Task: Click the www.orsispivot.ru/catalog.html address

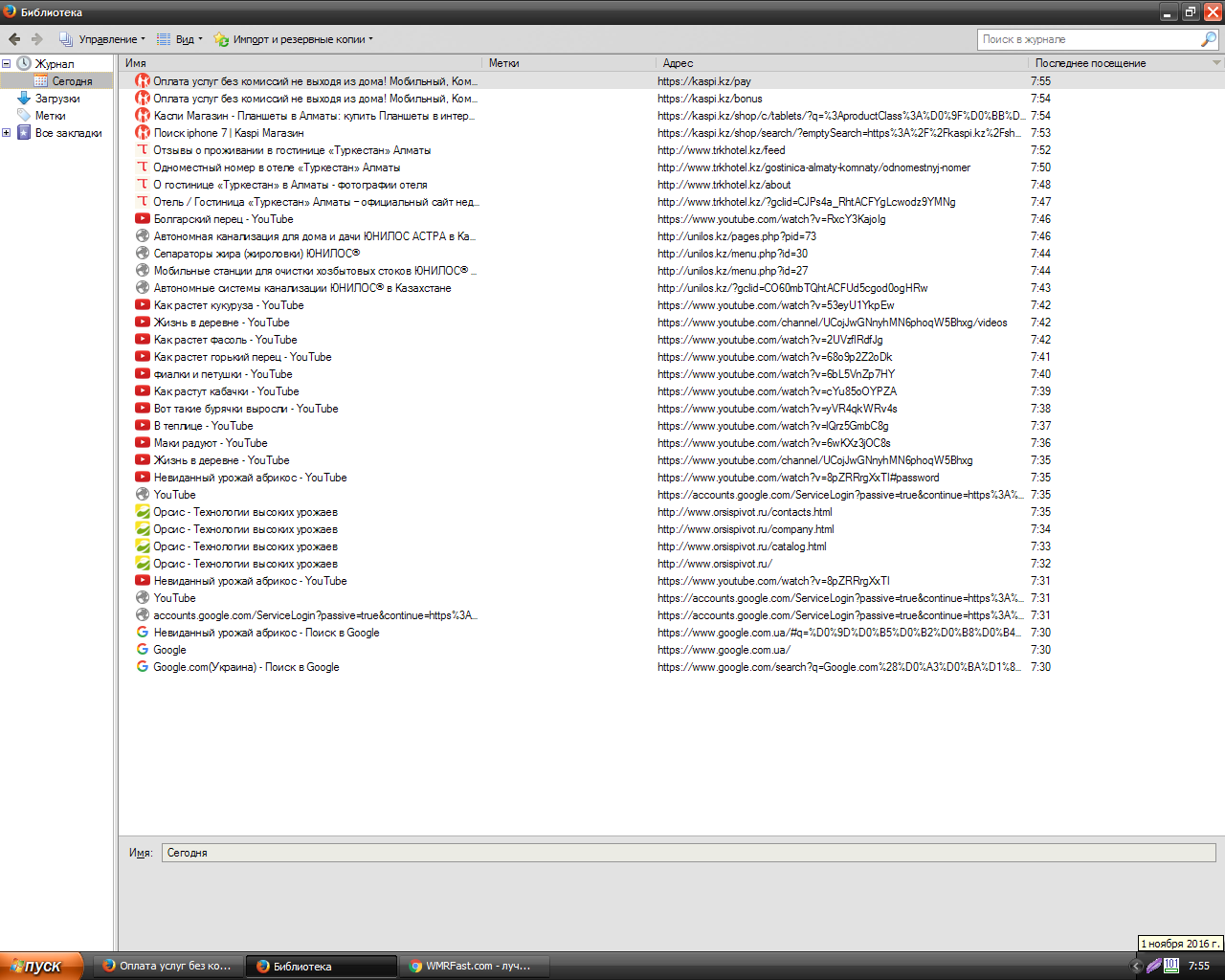Action: pyautogui.click(x=742, y=546)
